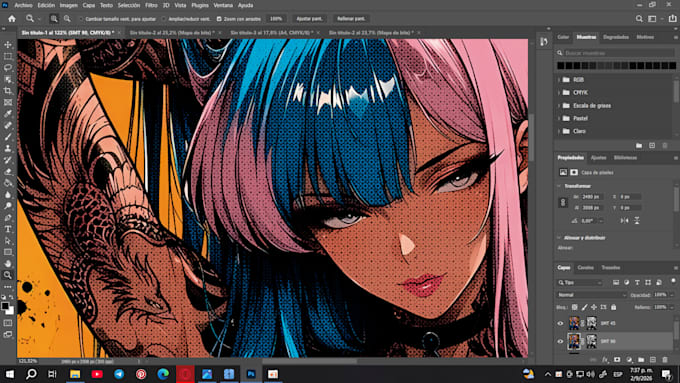
Task: Select the Move tool
Action: point(8,45)
